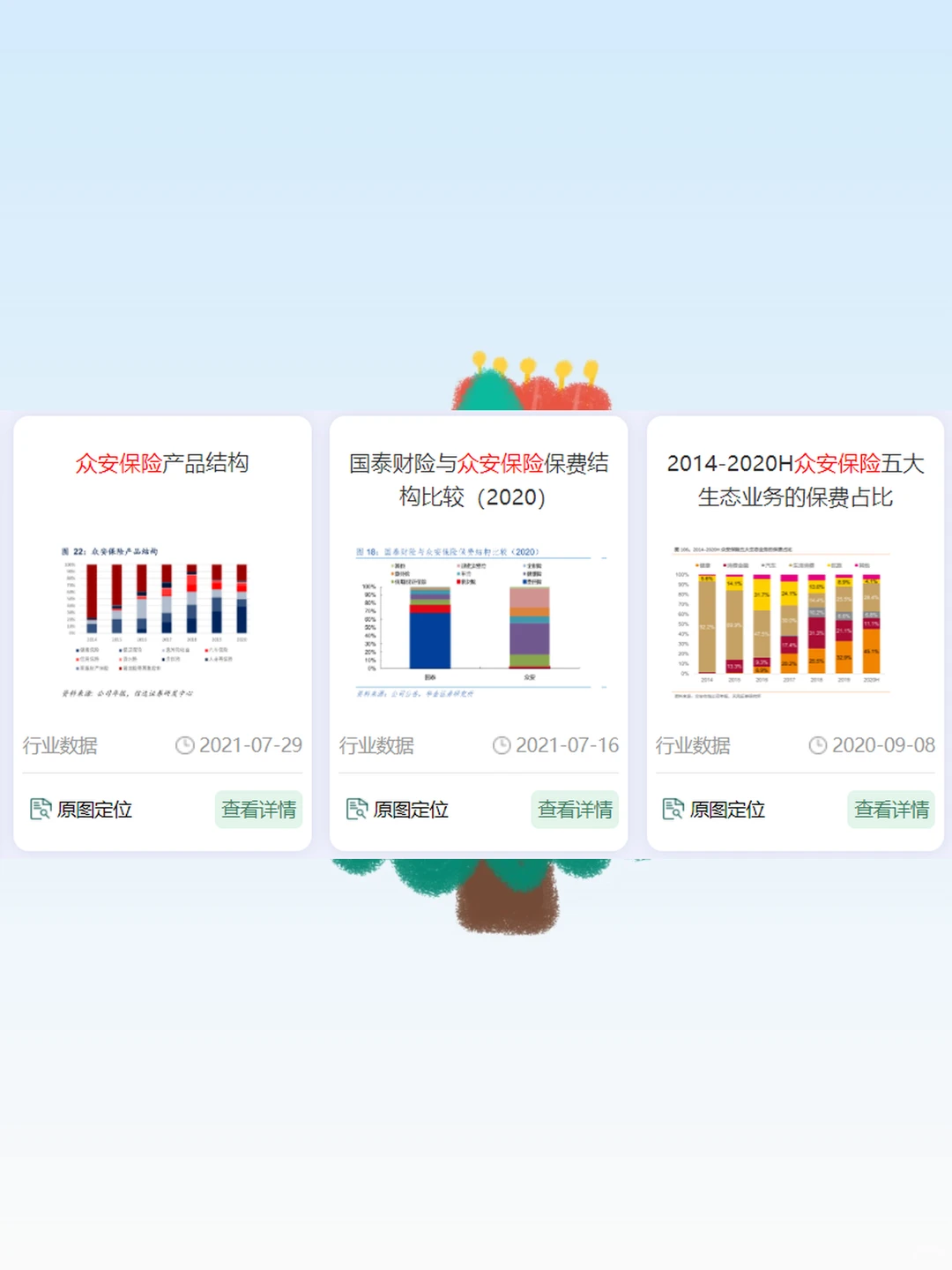Image resolution: width=952 pixels, height=1270 pixels.
Task: Click 原图定位 icon in 2021-07-29 card
Action: coord(41,809)
